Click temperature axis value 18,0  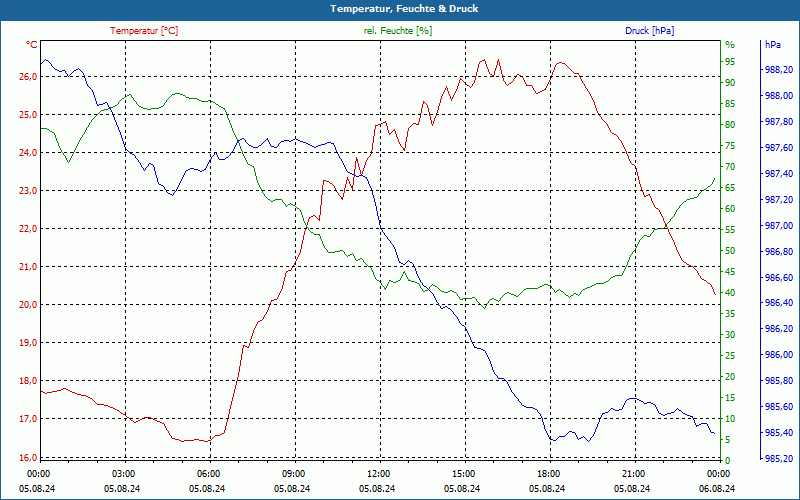tap(29, 381)
